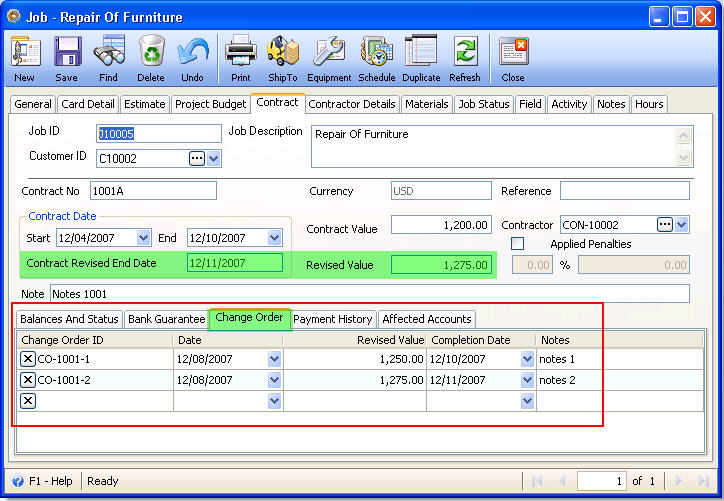
Task: Open the contract Start date picker
Action: pos(144,238)
